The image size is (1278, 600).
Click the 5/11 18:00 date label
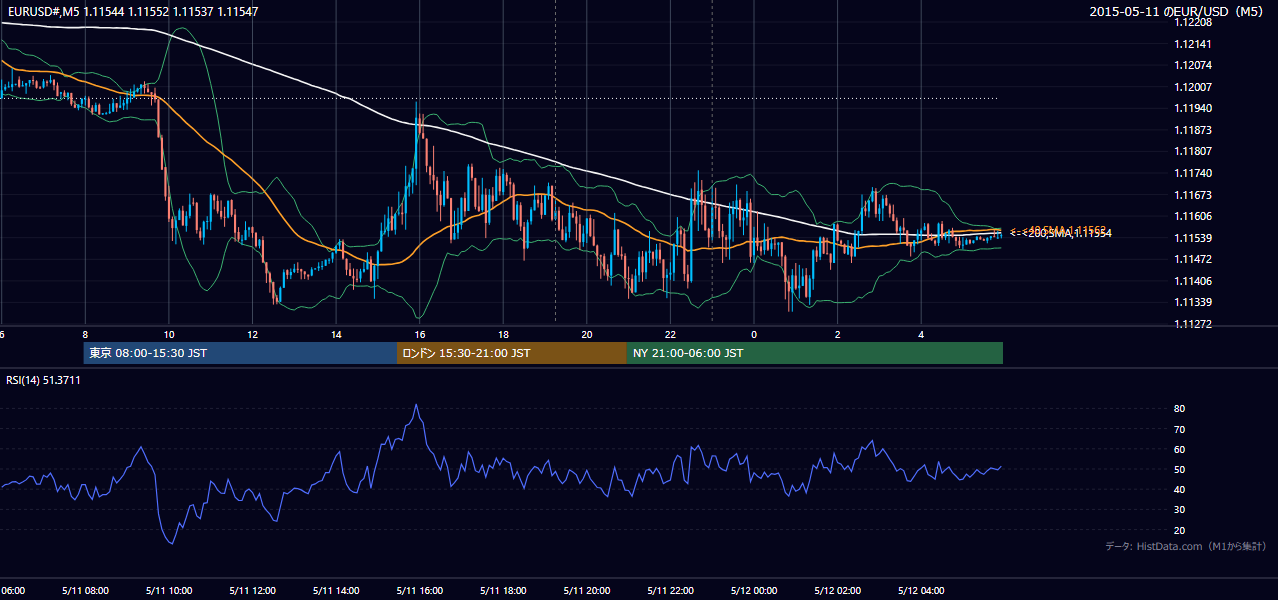click(503, 591)
